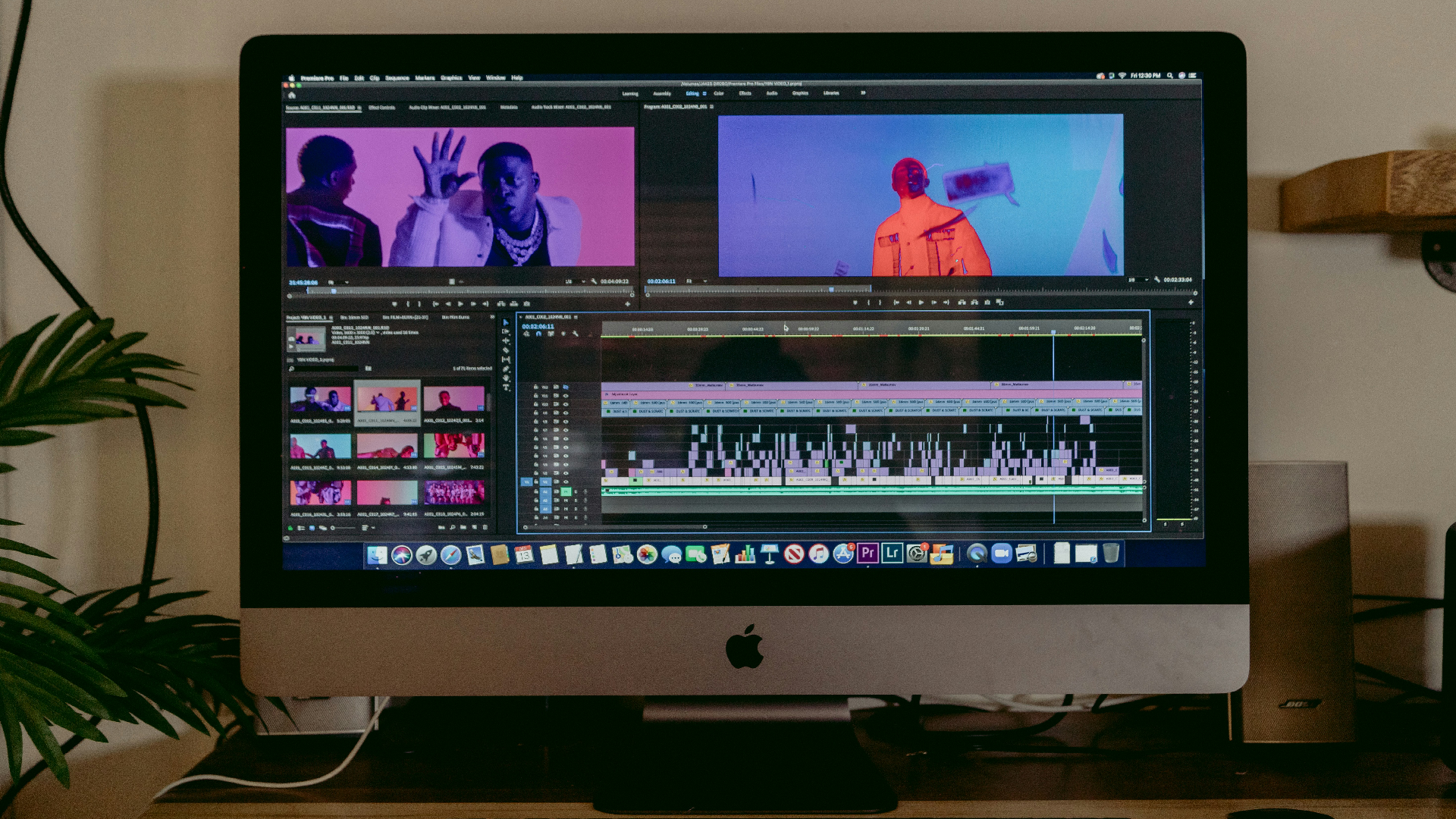Open timeline display settings wrench icon

(x=576, y=334)
